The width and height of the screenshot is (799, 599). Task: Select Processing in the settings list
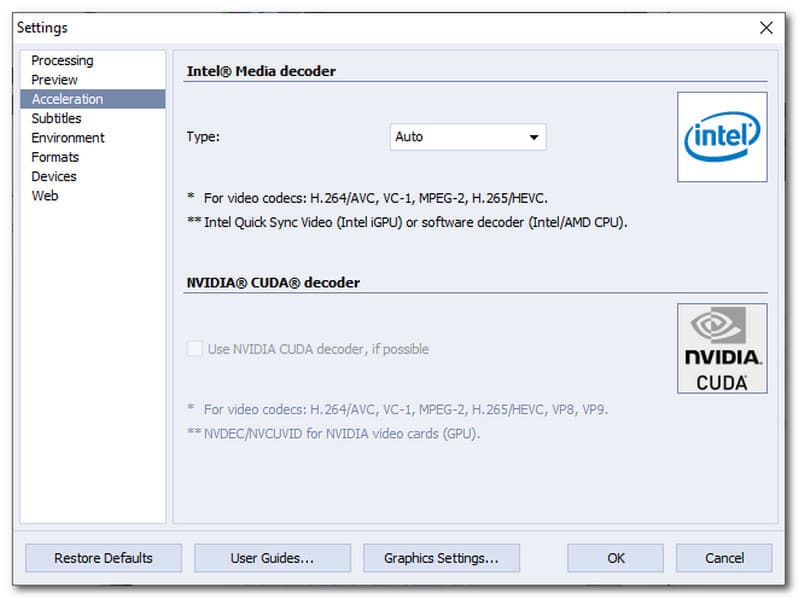(x=62, y=61)
